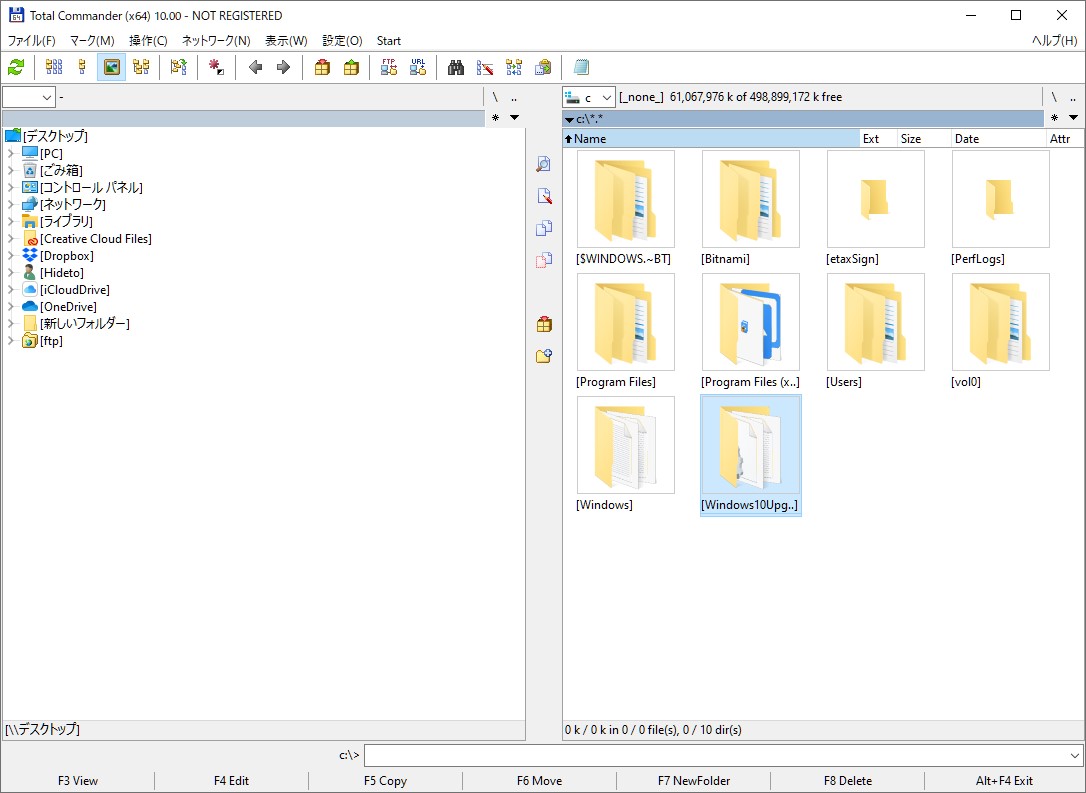1086x793 pixels.
Task: Click the Edit icon in middle bar
Action: 544,196
